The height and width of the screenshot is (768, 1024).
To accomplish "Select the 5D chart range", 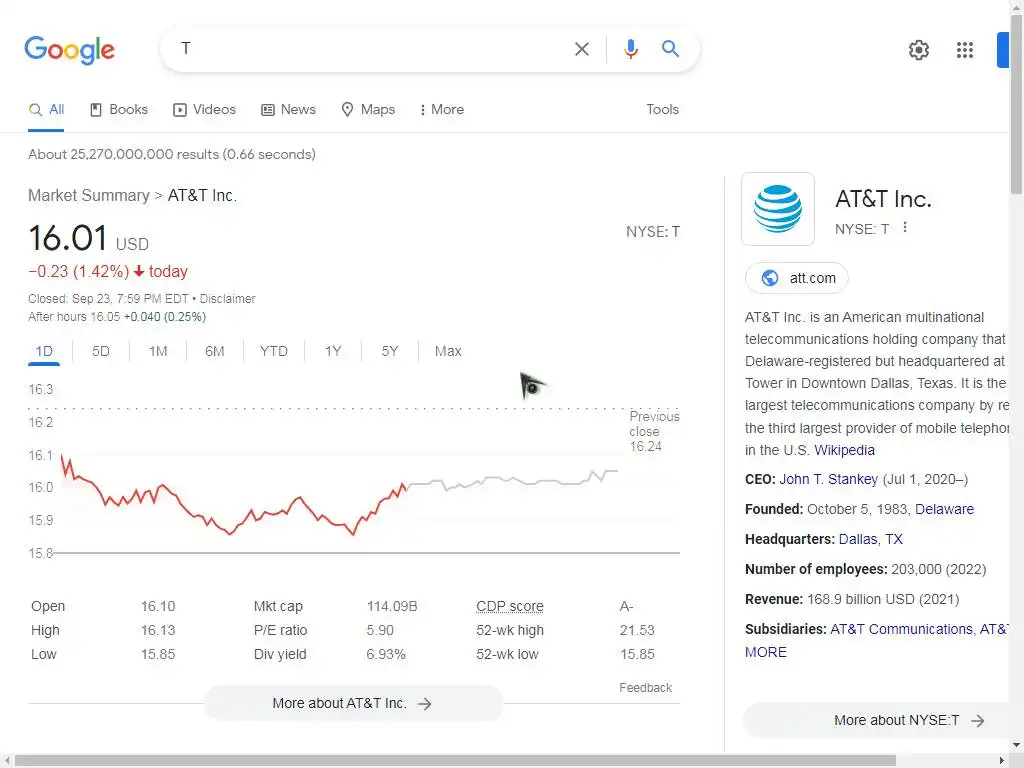I will click(101, 351).
